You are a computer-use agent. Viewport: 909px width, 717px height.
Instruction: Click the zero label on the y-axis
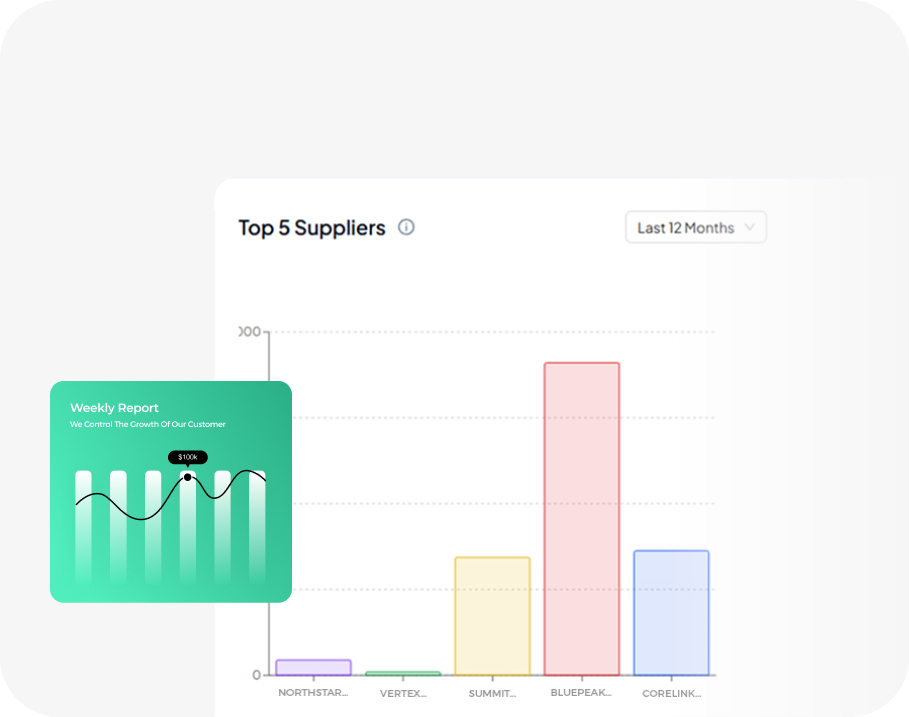[x=257, y=675]
